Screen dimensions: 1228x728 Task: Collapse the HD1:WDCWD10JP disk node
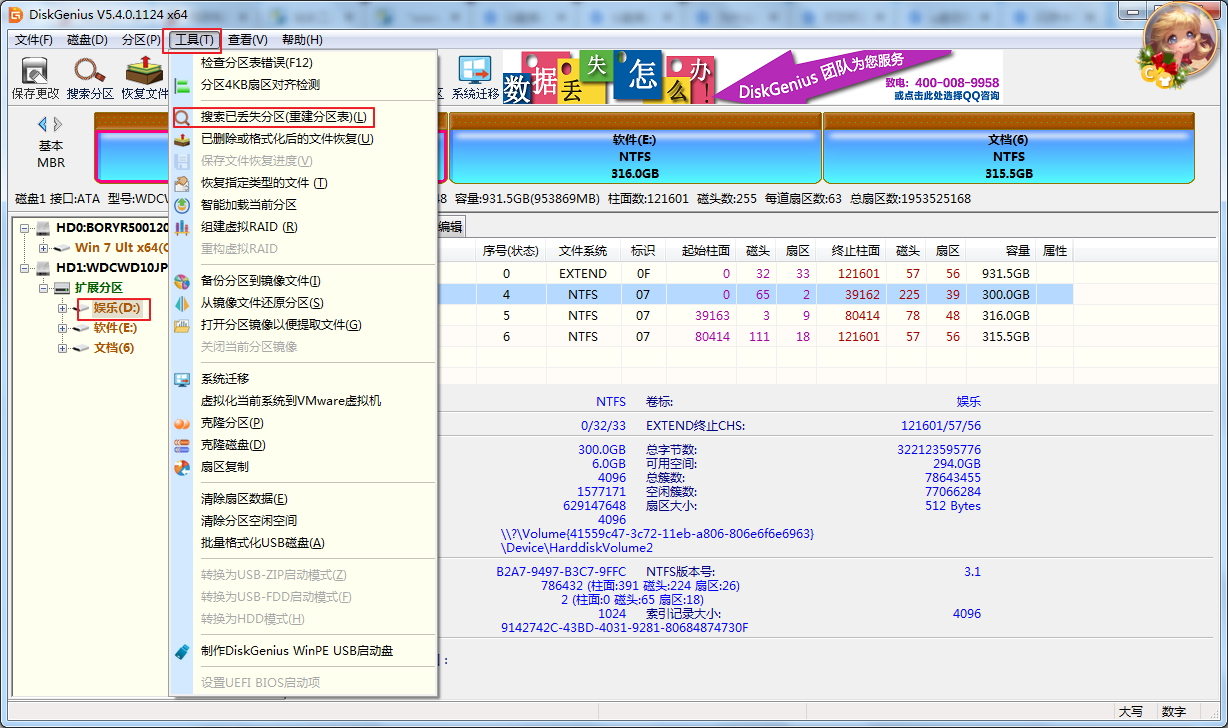[x=26, y=268]
